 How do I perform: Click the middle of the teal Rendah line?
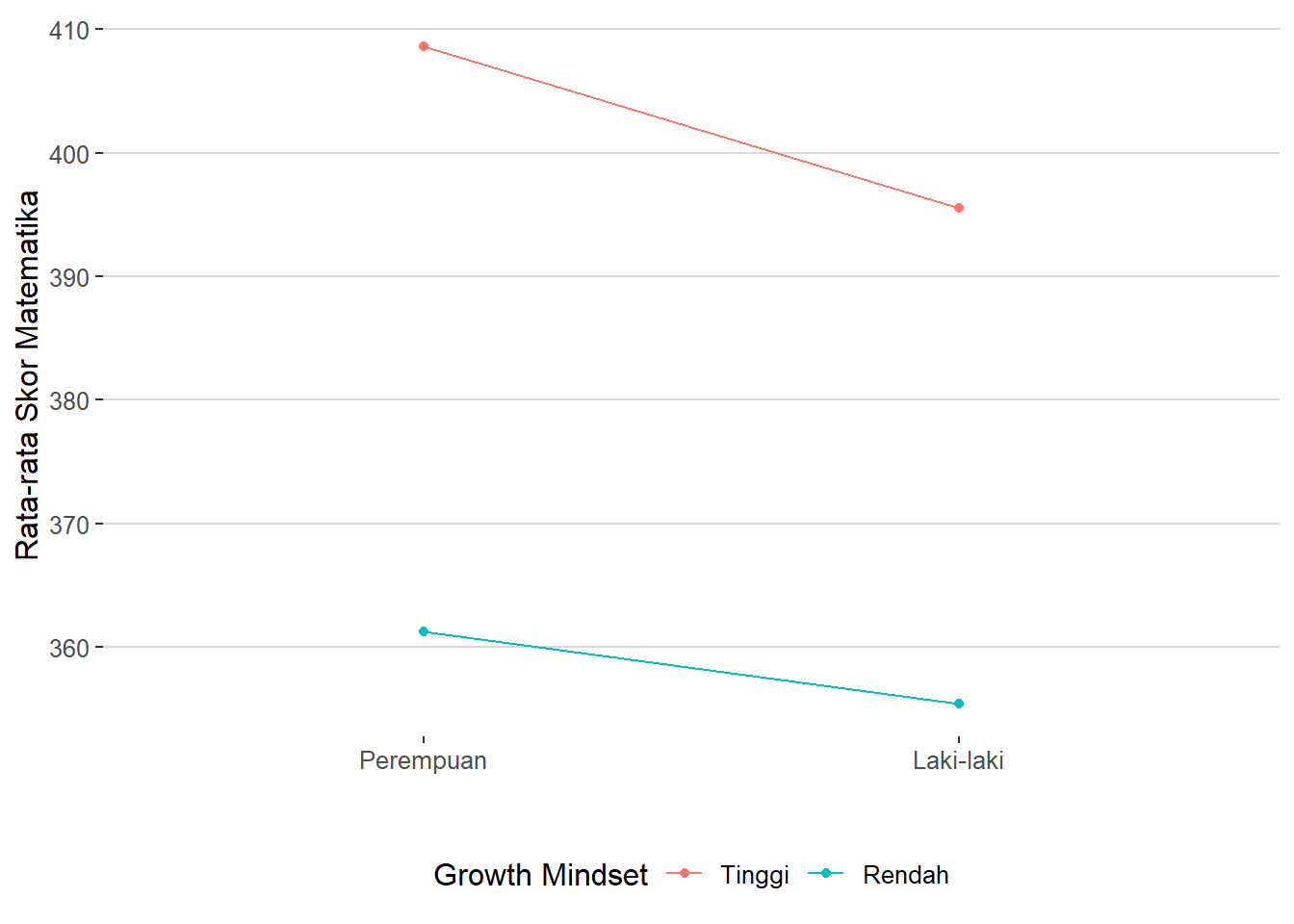click(x=691, y=668)
